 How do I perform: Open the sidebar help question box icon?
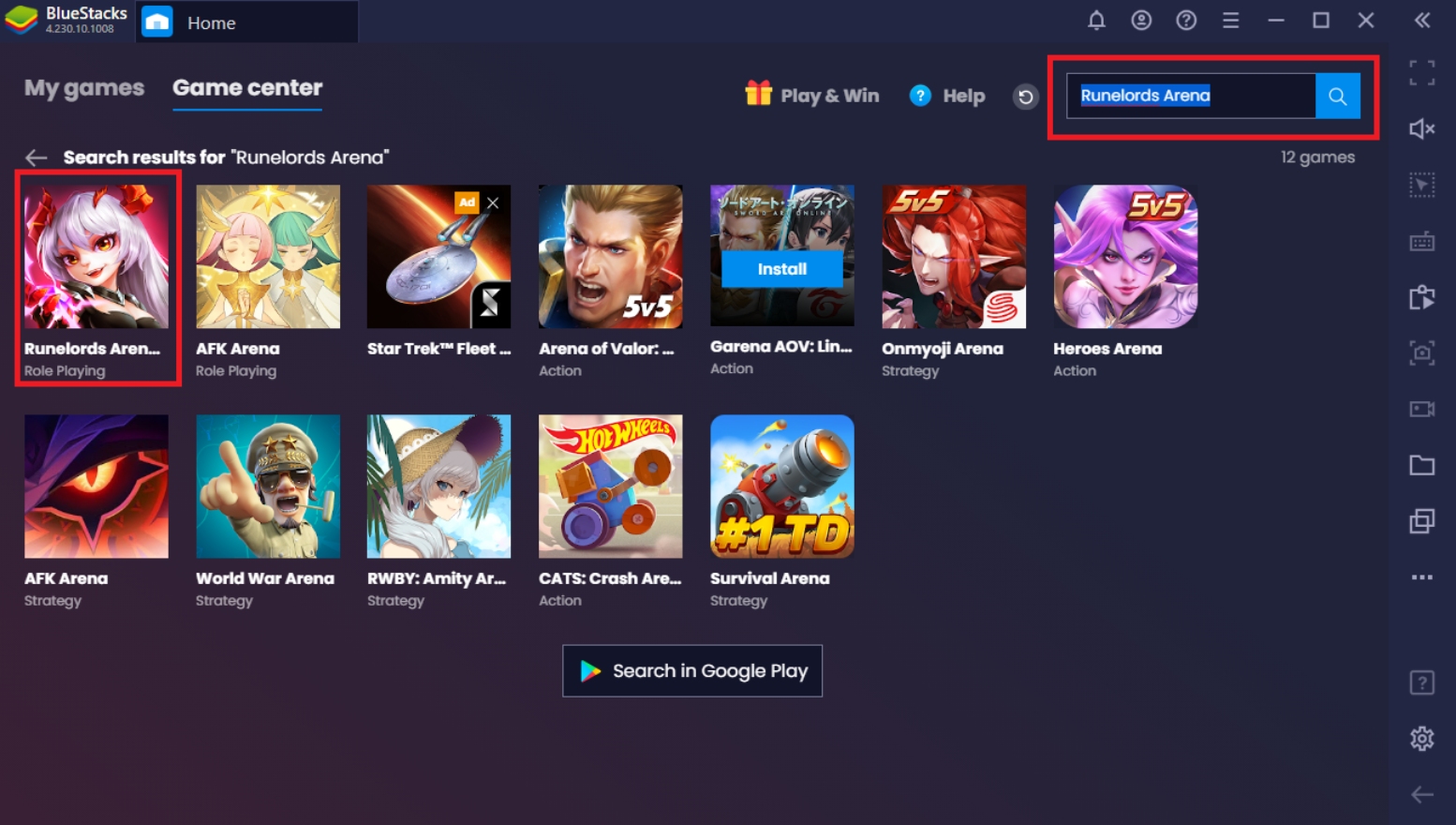[1422, 682]
